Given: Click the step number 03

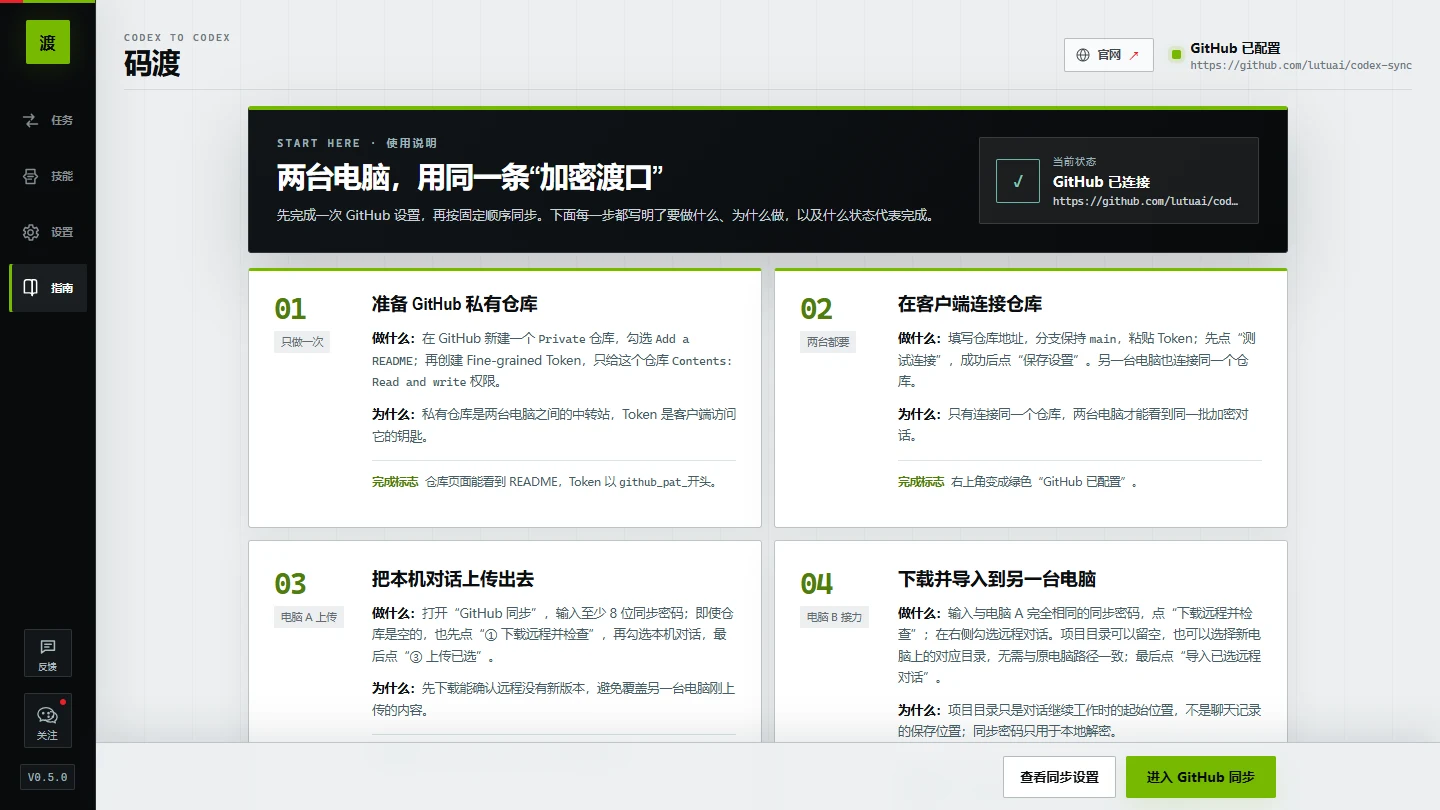Looking at the screenshot, I should (x=290, y=584).
